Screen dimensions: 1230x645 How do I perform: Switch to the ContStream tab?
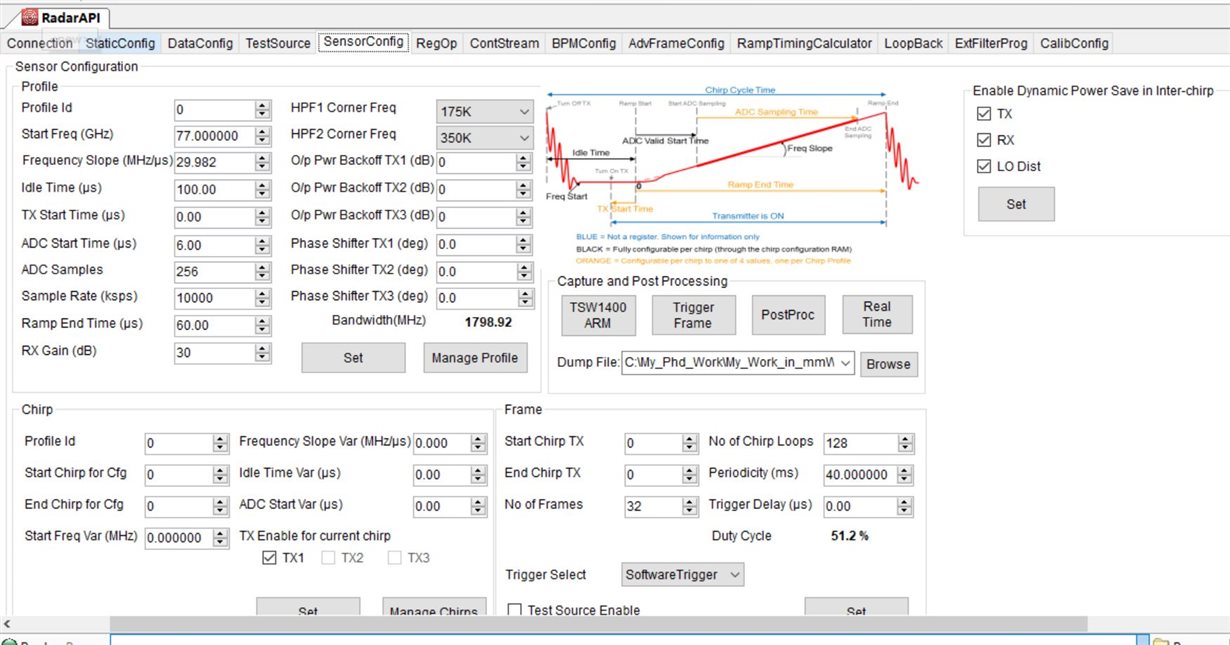[504, 43]
